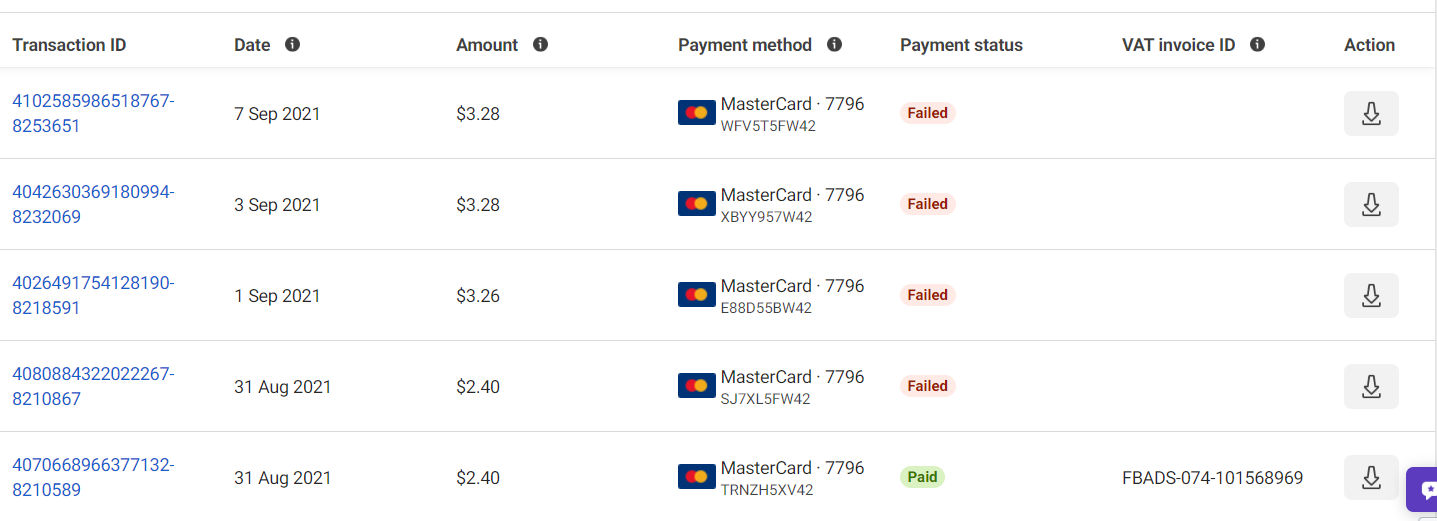The height and width of the screenshot is (521, 1437).
Task: Click VAT invoice ID info icon
Action: (x=1258, y=44)
